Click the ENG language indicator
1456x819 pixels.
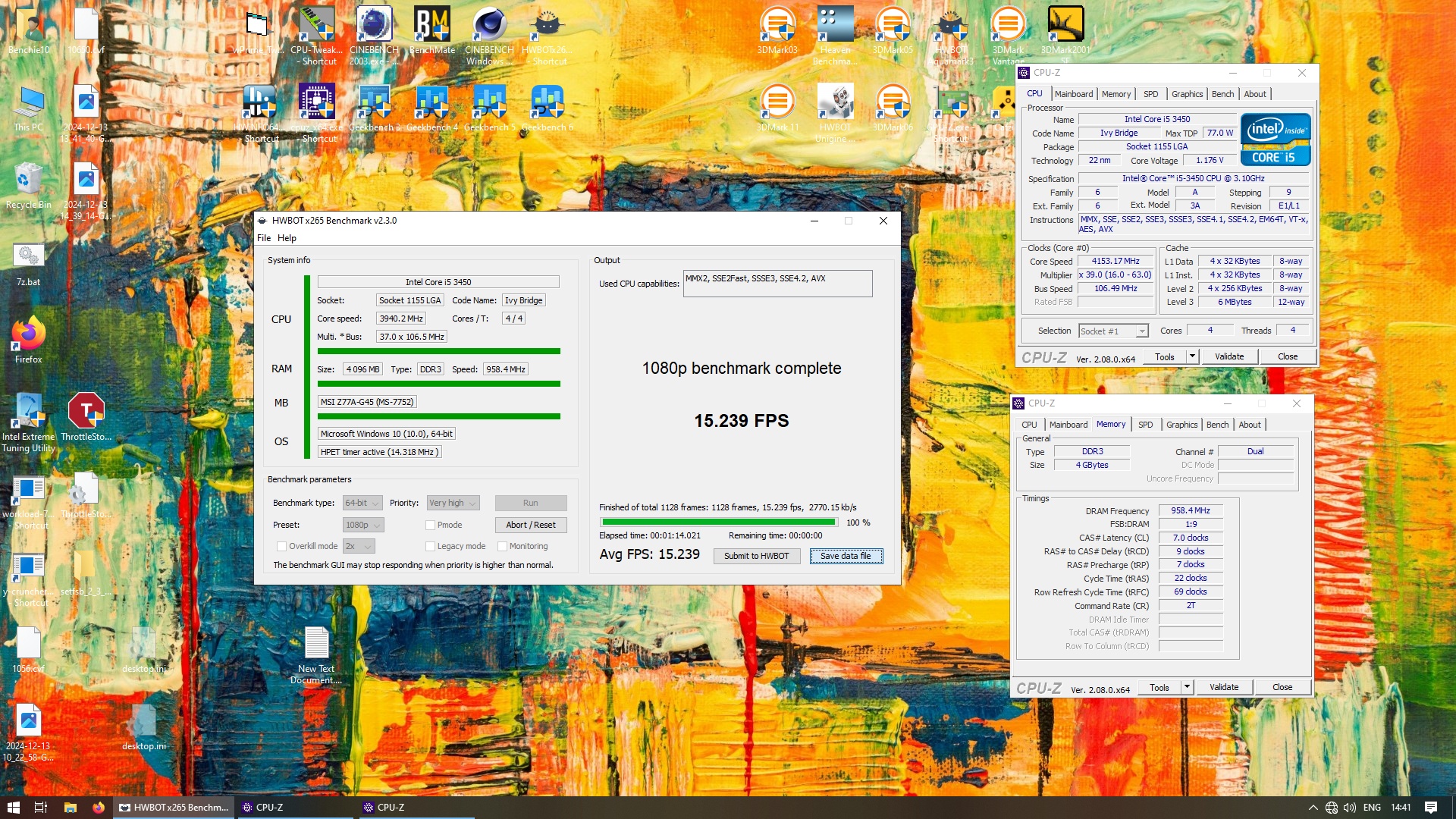tap(1372, 808)
